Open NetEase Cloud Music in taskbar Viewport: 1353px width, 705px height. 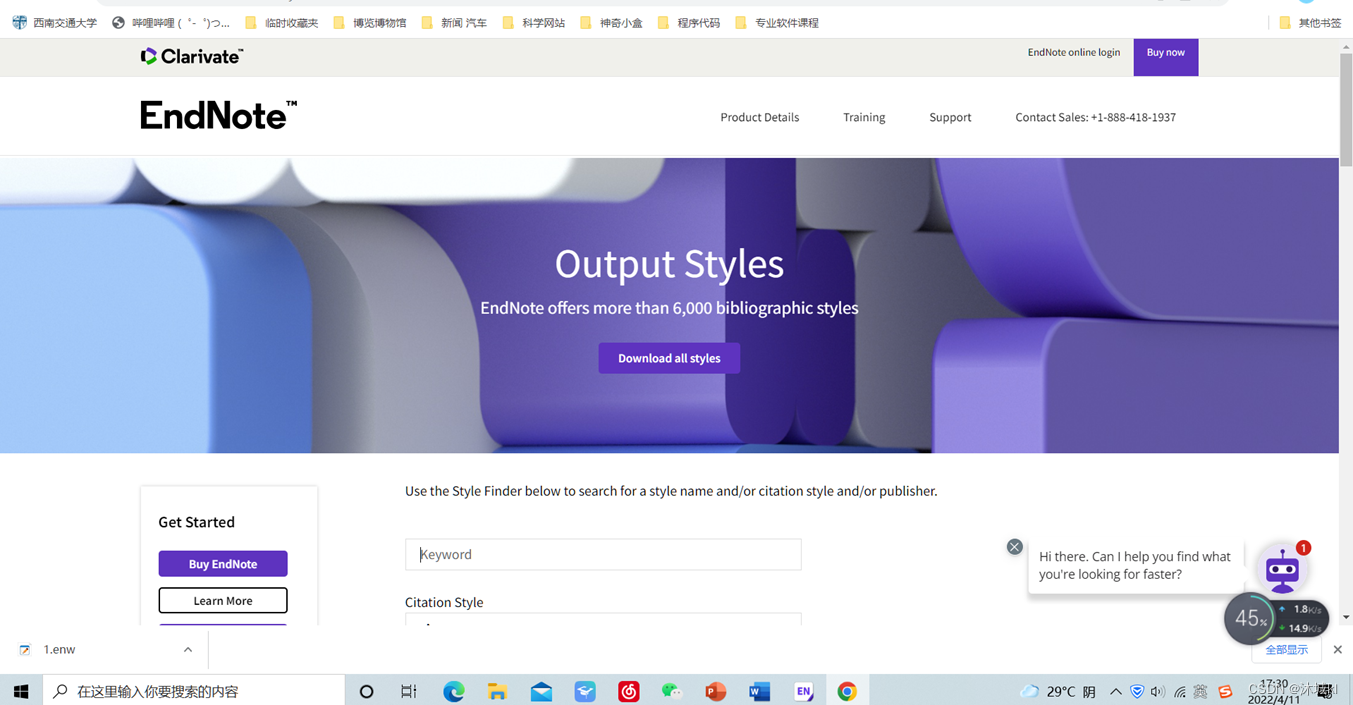[628, 691]
